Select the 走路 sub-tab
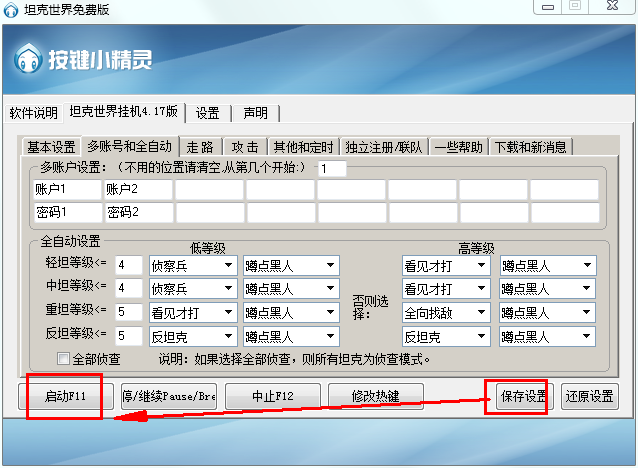The height and width of the screenshot is (468, 638). [201, 147]
